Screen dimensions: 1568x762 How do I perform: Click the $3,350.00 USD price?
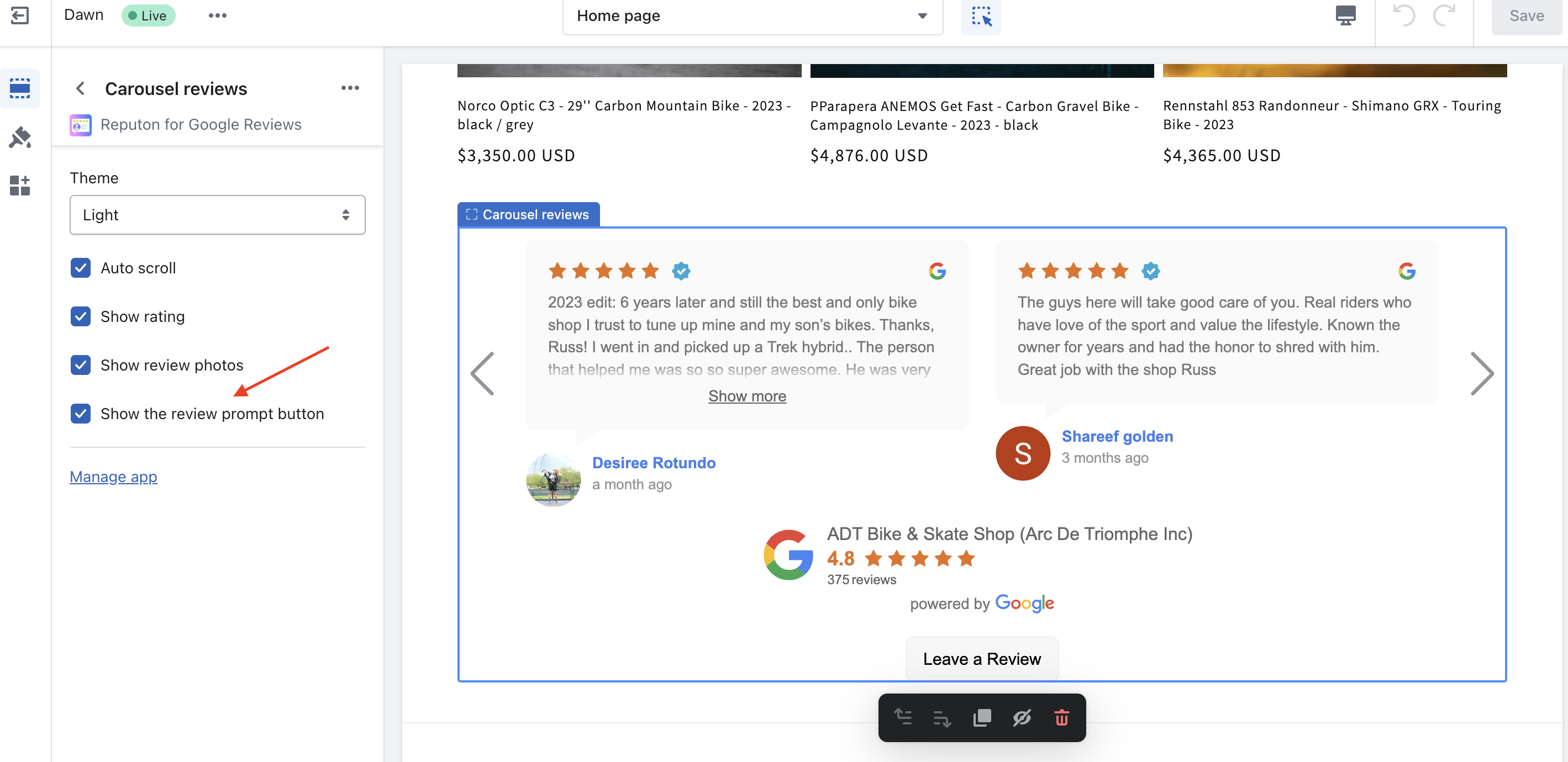click(x=515, y=156)
